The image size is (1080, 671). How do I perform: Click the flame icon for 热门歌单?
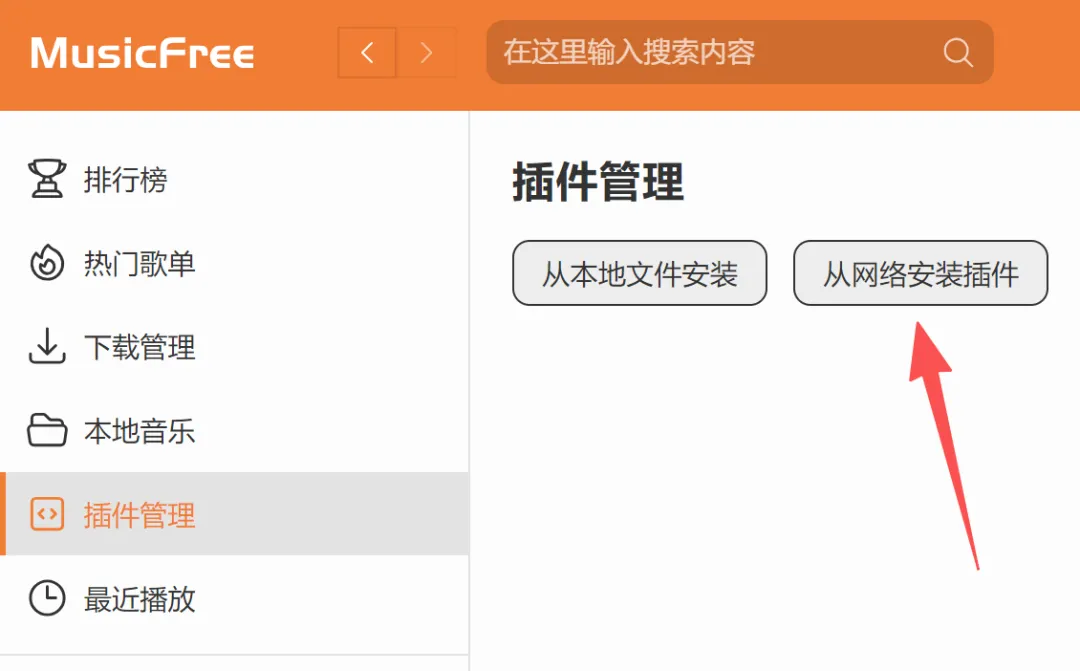coord(46,264)
